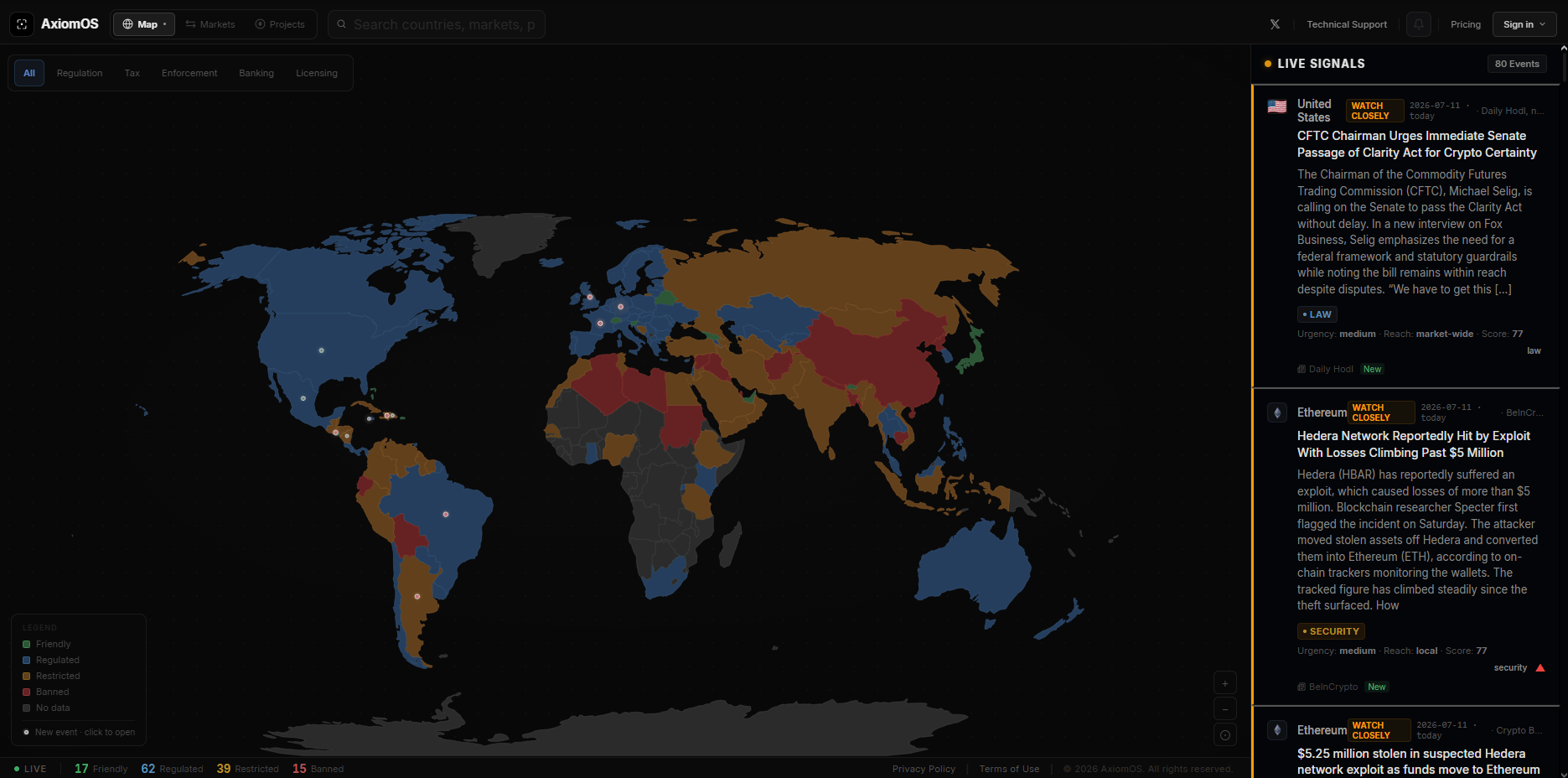Screen dimensions: 1568x778
Task: Open the Pricing page
Action: [1466, 24]
